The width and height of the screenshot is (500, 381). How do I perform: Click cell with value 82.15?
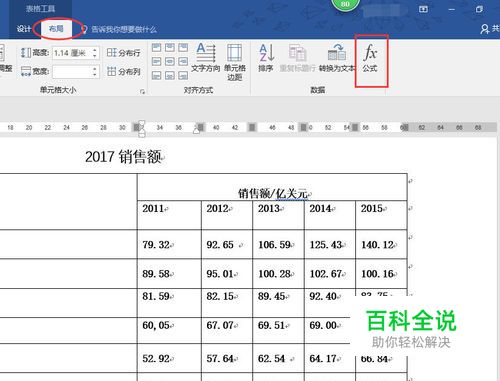click(227, 303)
